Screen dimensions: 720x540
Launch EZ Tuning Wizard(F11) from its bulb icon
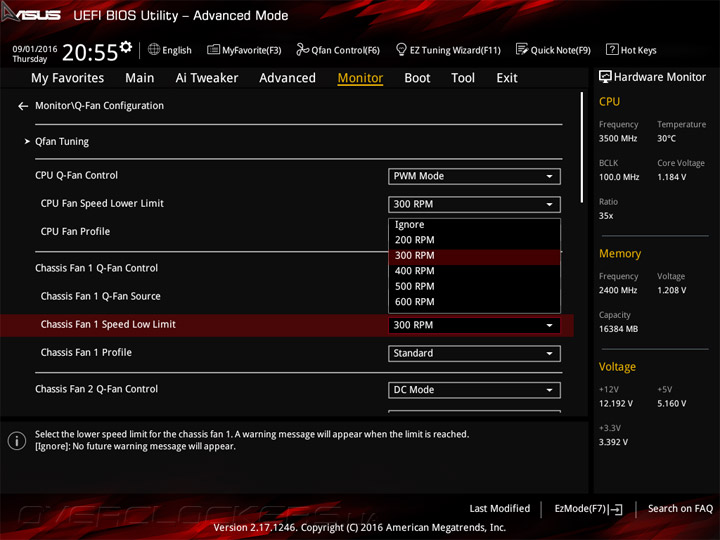coord(401,49)
